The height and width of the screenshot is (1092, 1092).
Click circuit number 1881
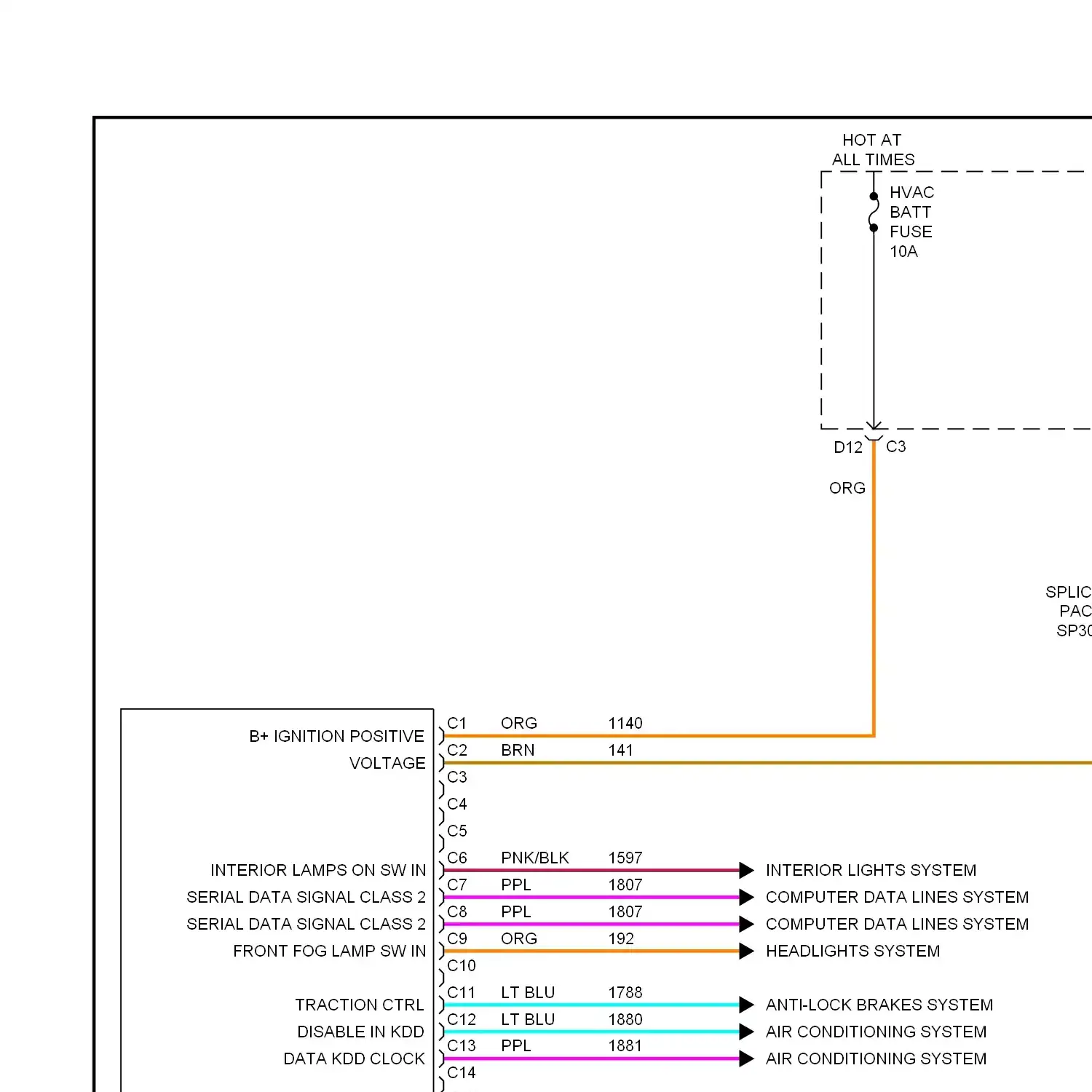(x=625, y=1045)
